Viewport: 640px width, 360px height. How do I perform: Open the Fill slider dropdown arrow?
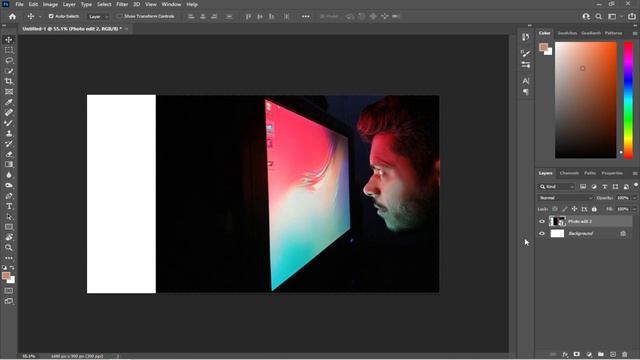[634, 209]
